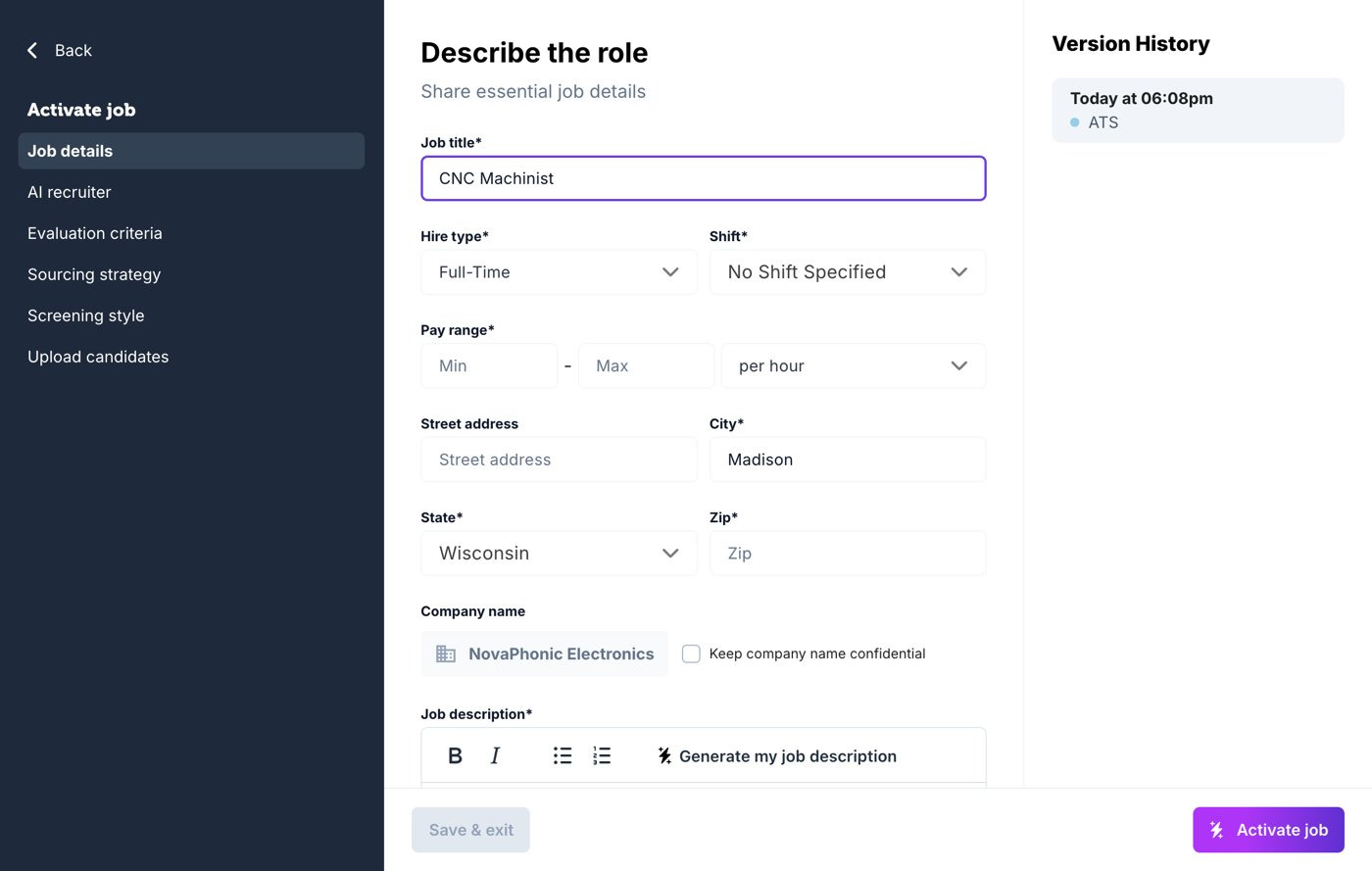
Task: Insert a bulleted list in description
Action: point(563,755)
